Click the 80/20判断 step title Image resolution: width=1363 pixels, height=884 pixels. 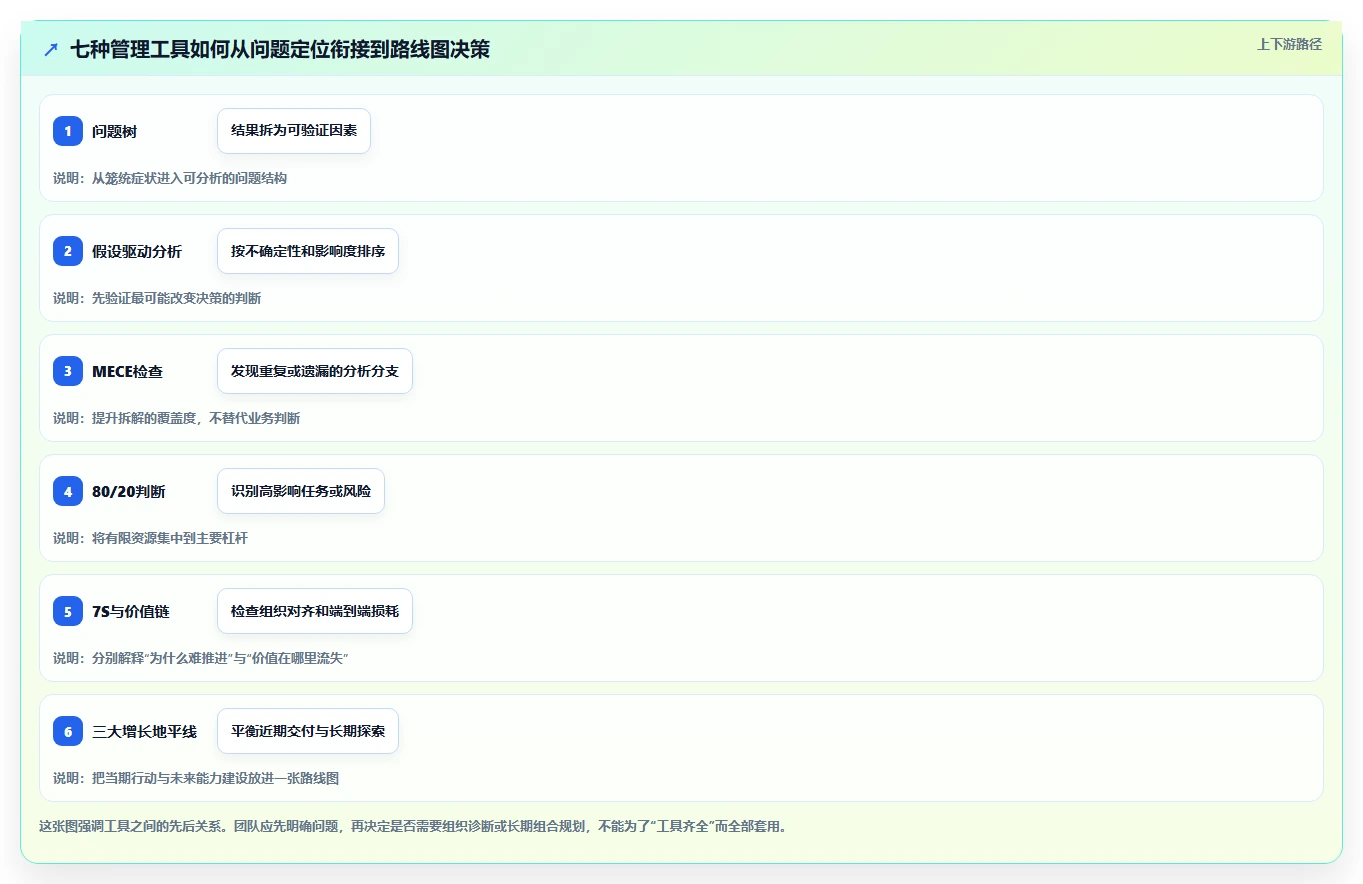[x=129, y=491]
